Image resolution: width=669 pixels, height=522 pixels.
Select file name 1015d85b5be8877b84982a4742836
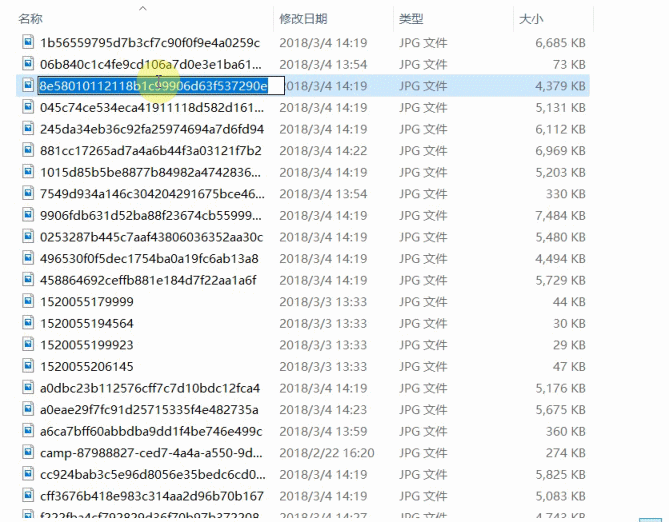click(150, 172)
